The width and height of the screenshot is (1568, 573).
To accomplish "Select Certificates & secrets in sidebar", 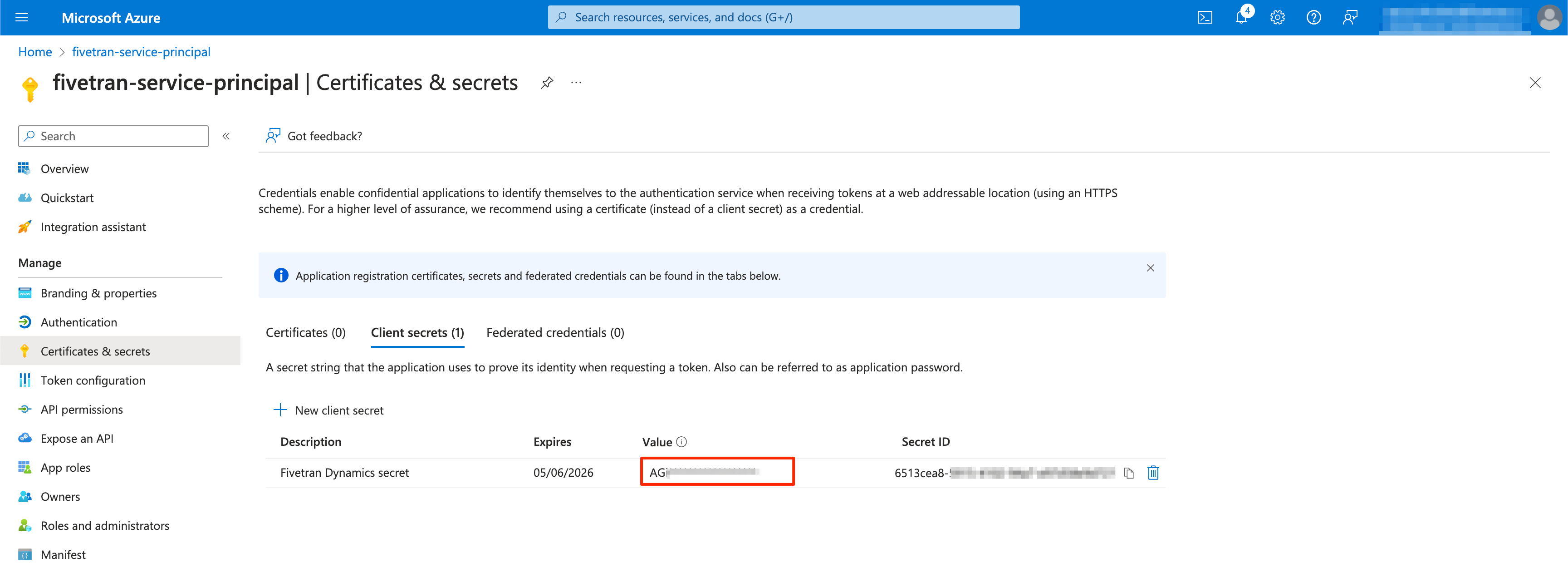I will click(x=120, y=351).
